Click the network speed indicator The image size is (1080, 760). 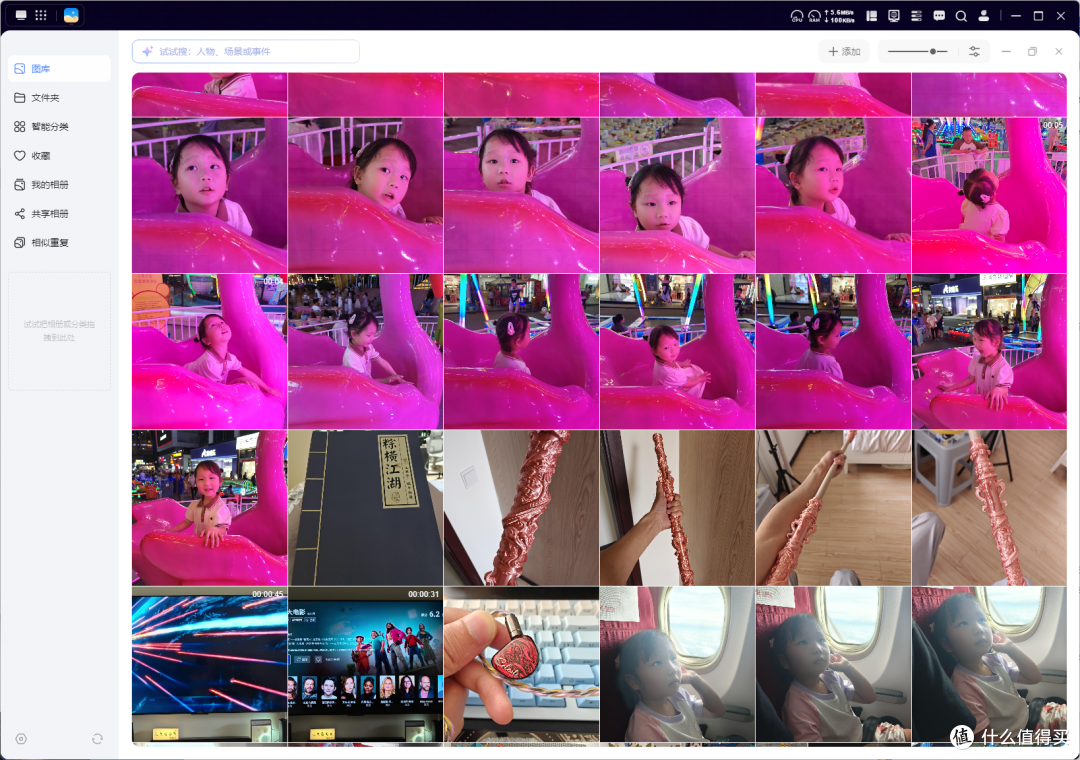840,16
